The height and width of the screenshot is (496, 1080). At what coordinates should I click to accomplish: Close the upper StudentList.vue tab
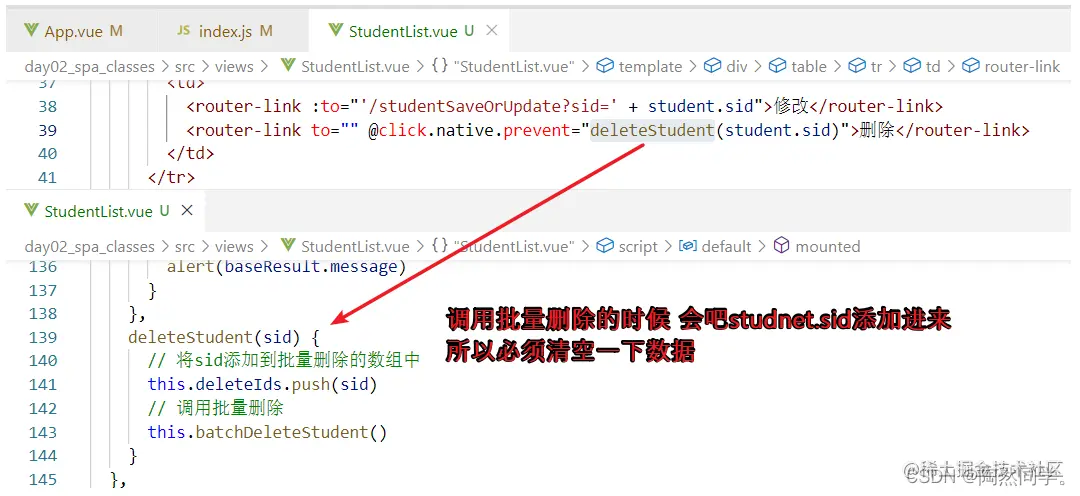(491, 30)
